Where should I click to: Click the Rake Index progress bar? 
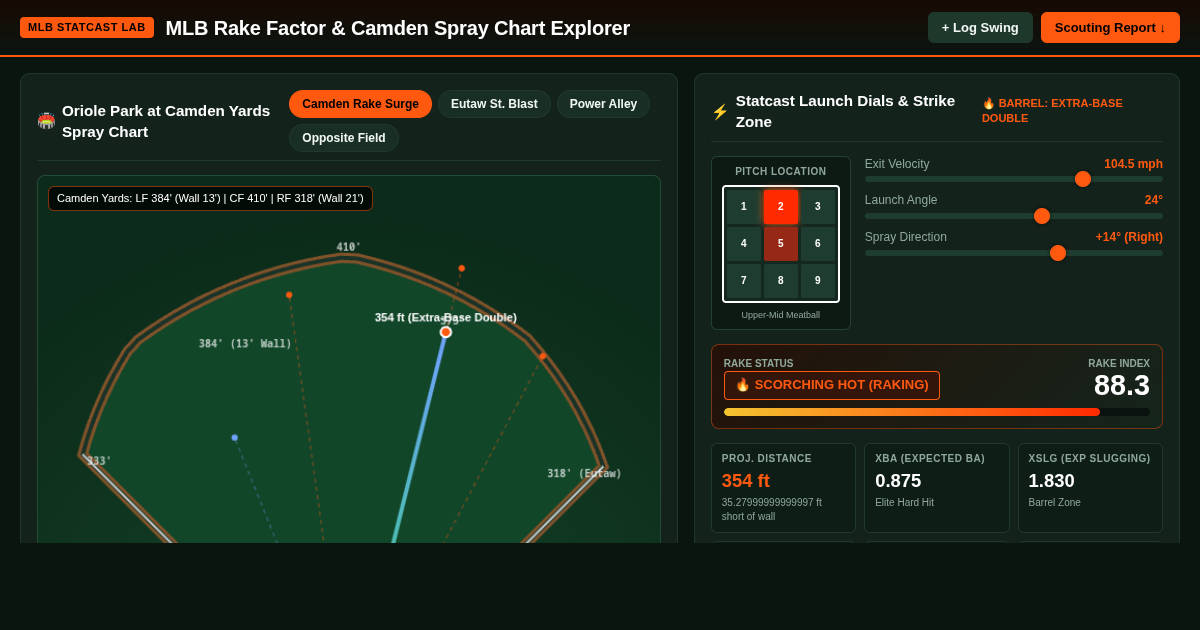point(937,412)
